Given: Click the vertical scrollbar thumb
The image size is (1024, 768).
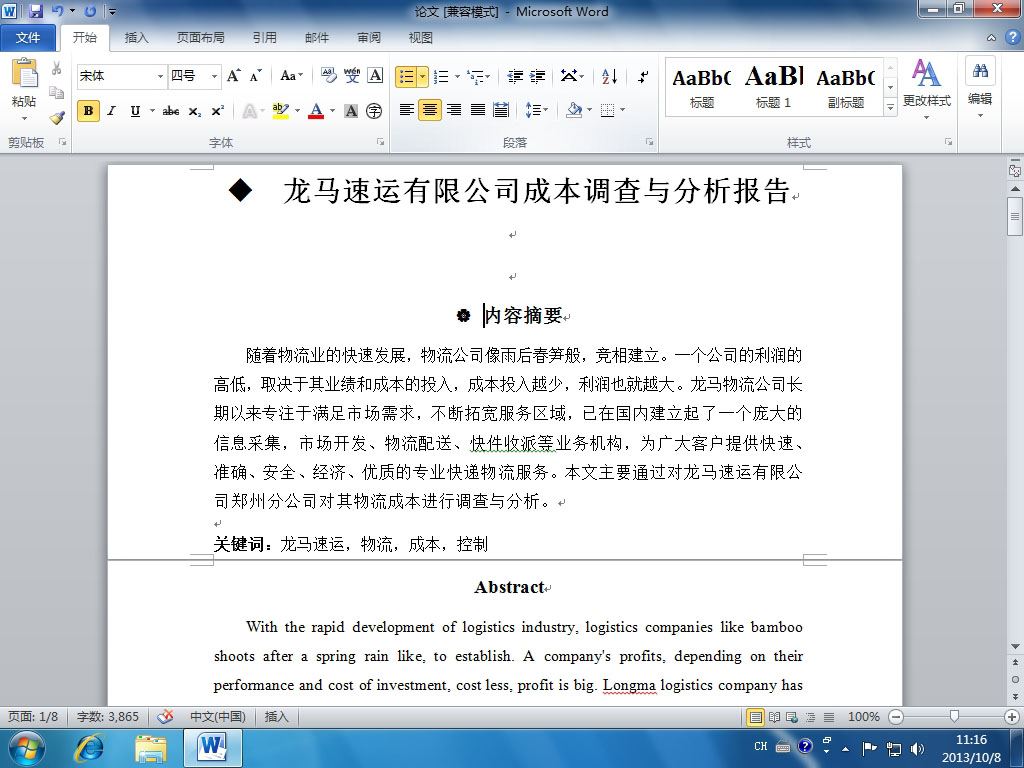Looking at the screenshot, I should (x=1015, y=217).
